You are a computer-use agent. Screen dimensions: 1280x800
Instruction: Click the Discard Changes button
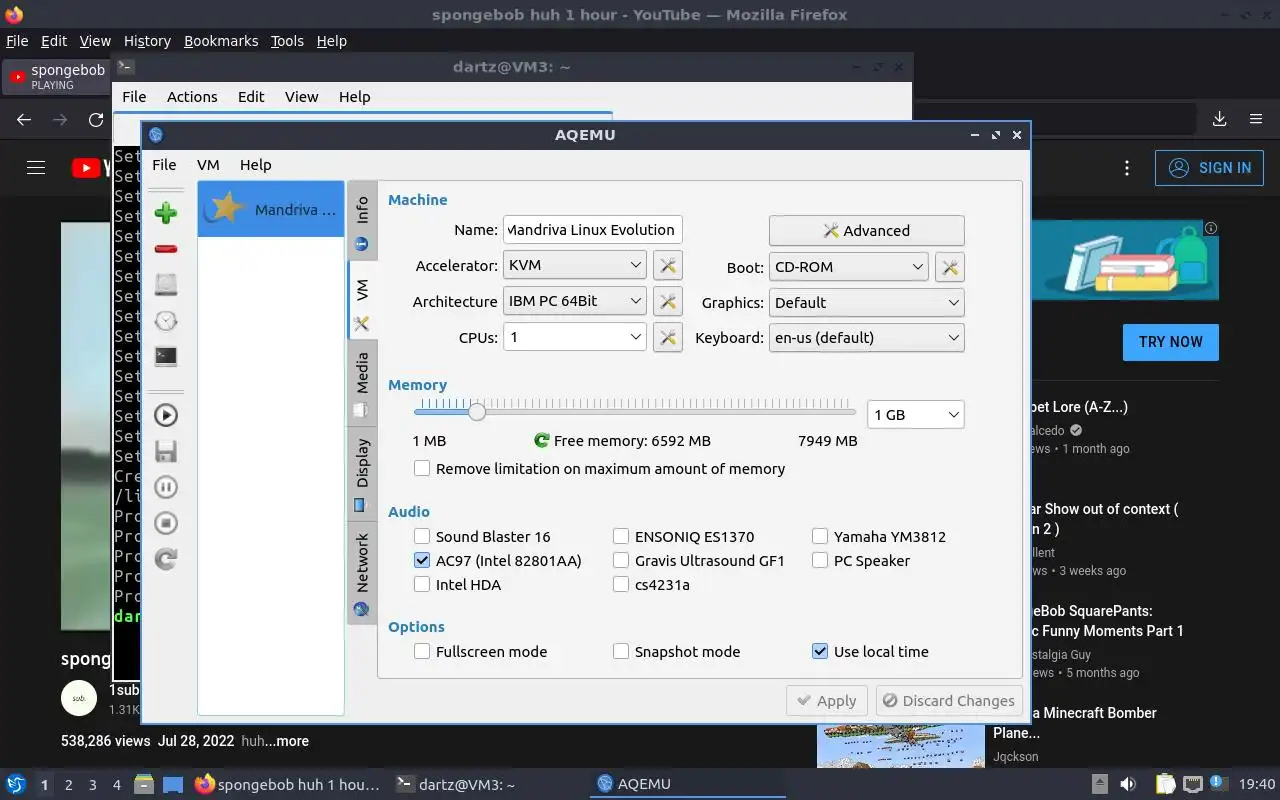point(949,701)
